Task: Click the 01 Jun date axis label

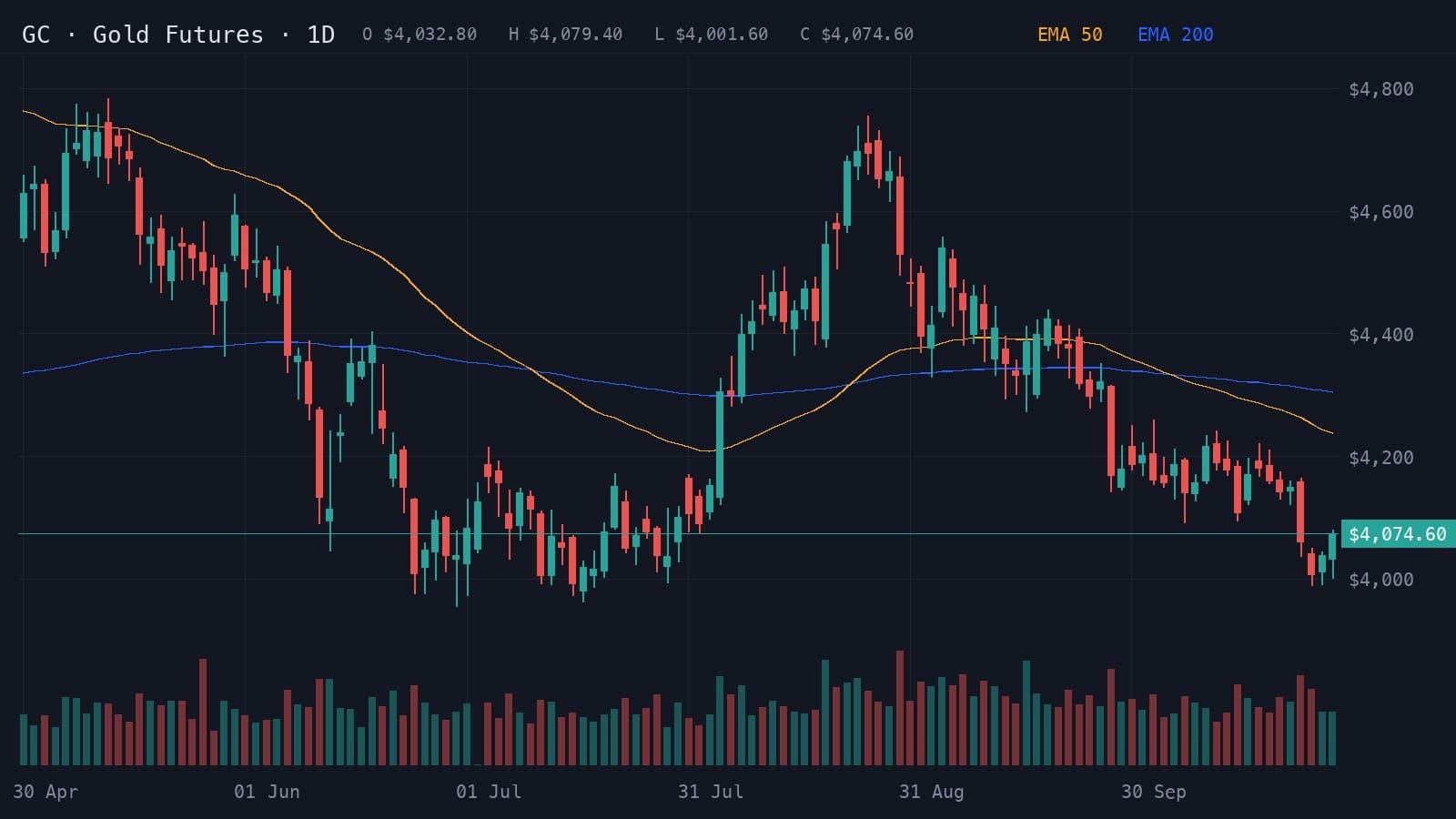Action: click(267, 792)
